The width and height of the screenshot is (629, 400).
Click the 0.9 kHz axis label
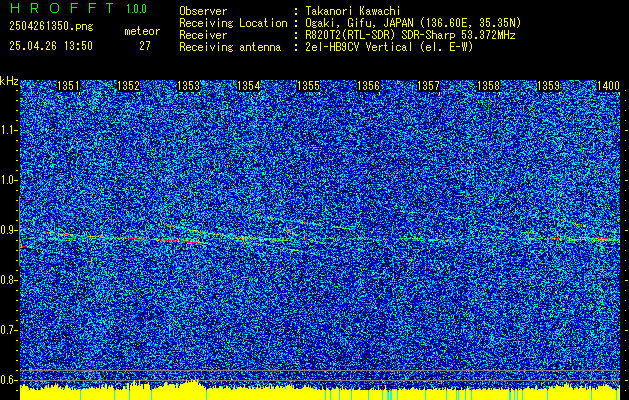coord(8,230)
